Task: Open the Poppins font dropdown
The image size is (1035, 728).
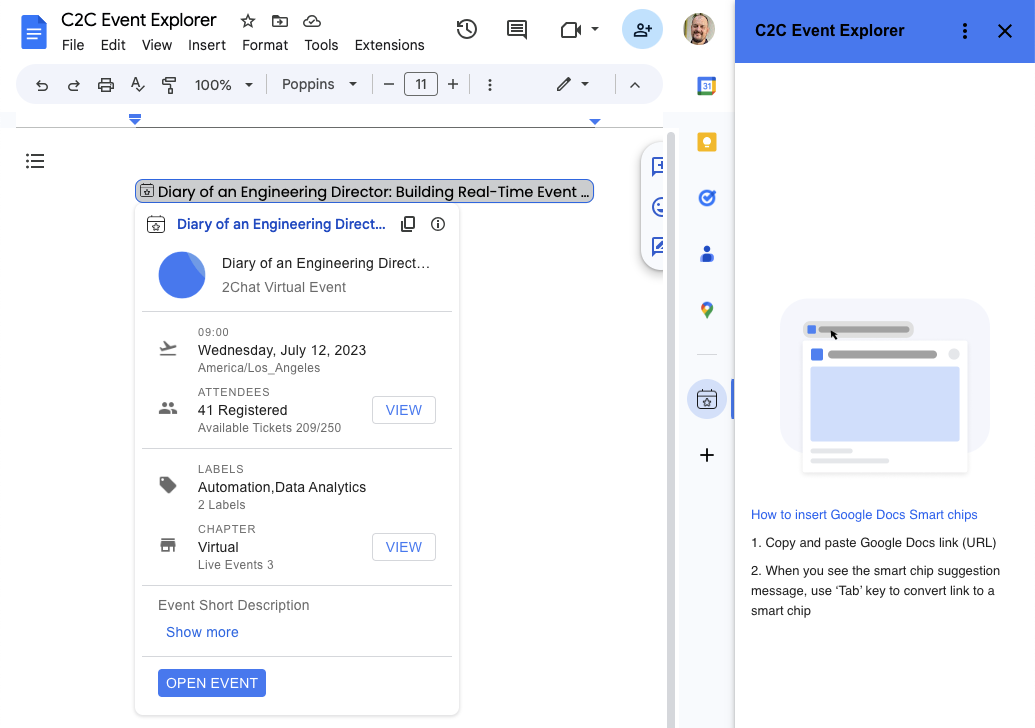Action: pyautogui.click(x=319, y=84)
